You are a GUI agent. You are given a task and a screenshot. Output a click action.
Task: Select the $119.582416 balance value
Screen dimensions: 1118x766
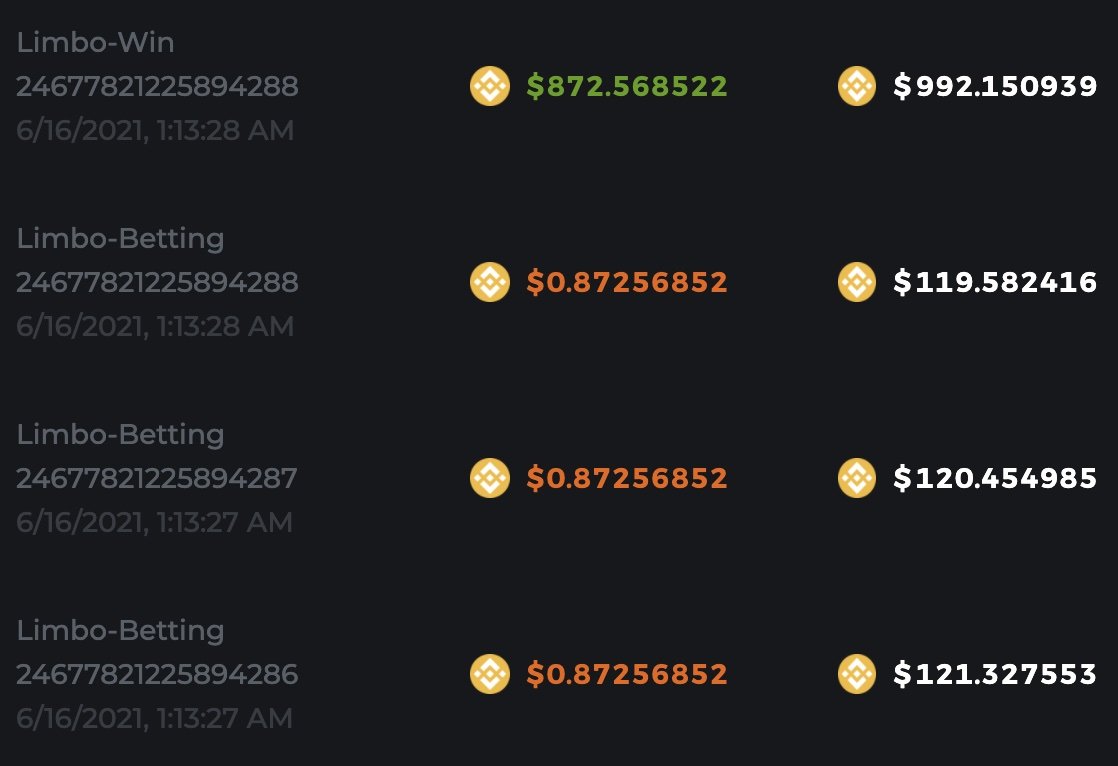[995, 283]
